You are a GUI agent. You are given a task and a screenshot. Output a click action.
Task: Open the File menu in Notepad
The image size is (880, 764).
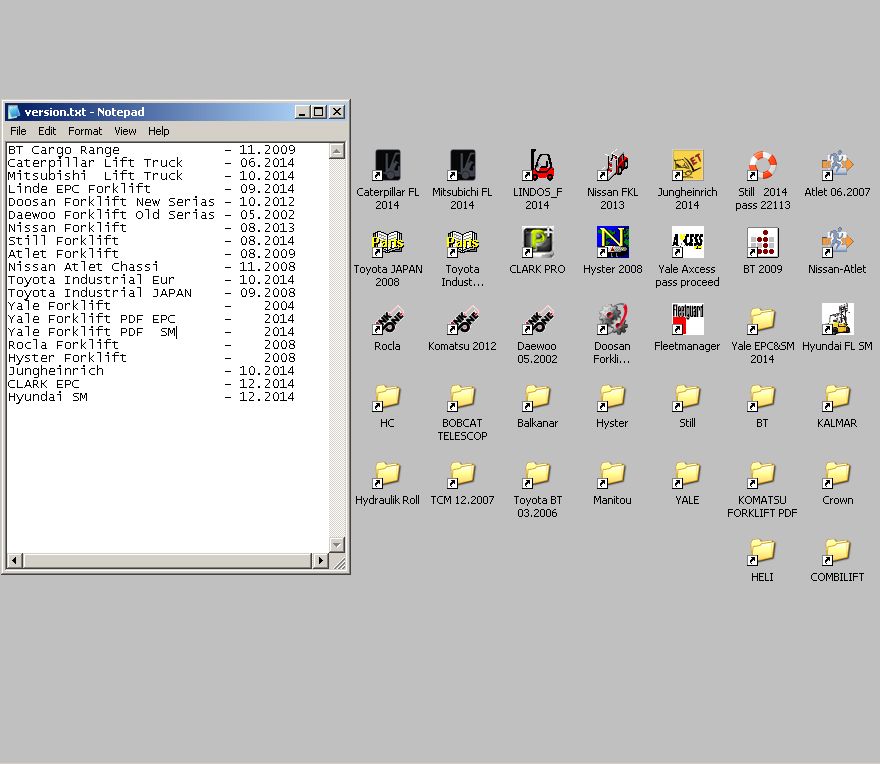[x=18, y=131]
